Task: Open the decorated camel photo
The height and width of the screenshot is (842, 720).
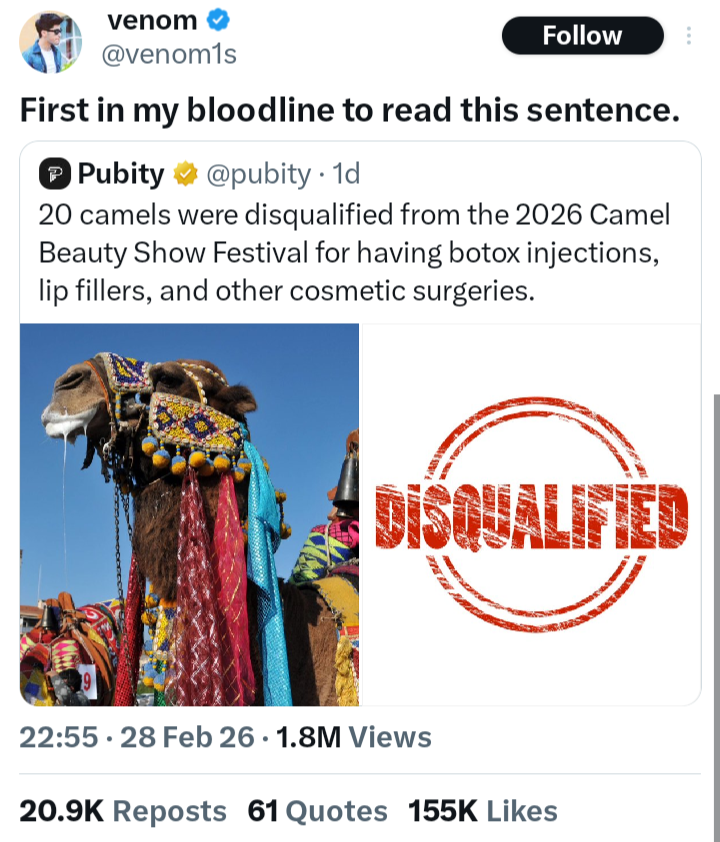Action: coord(190,514)
